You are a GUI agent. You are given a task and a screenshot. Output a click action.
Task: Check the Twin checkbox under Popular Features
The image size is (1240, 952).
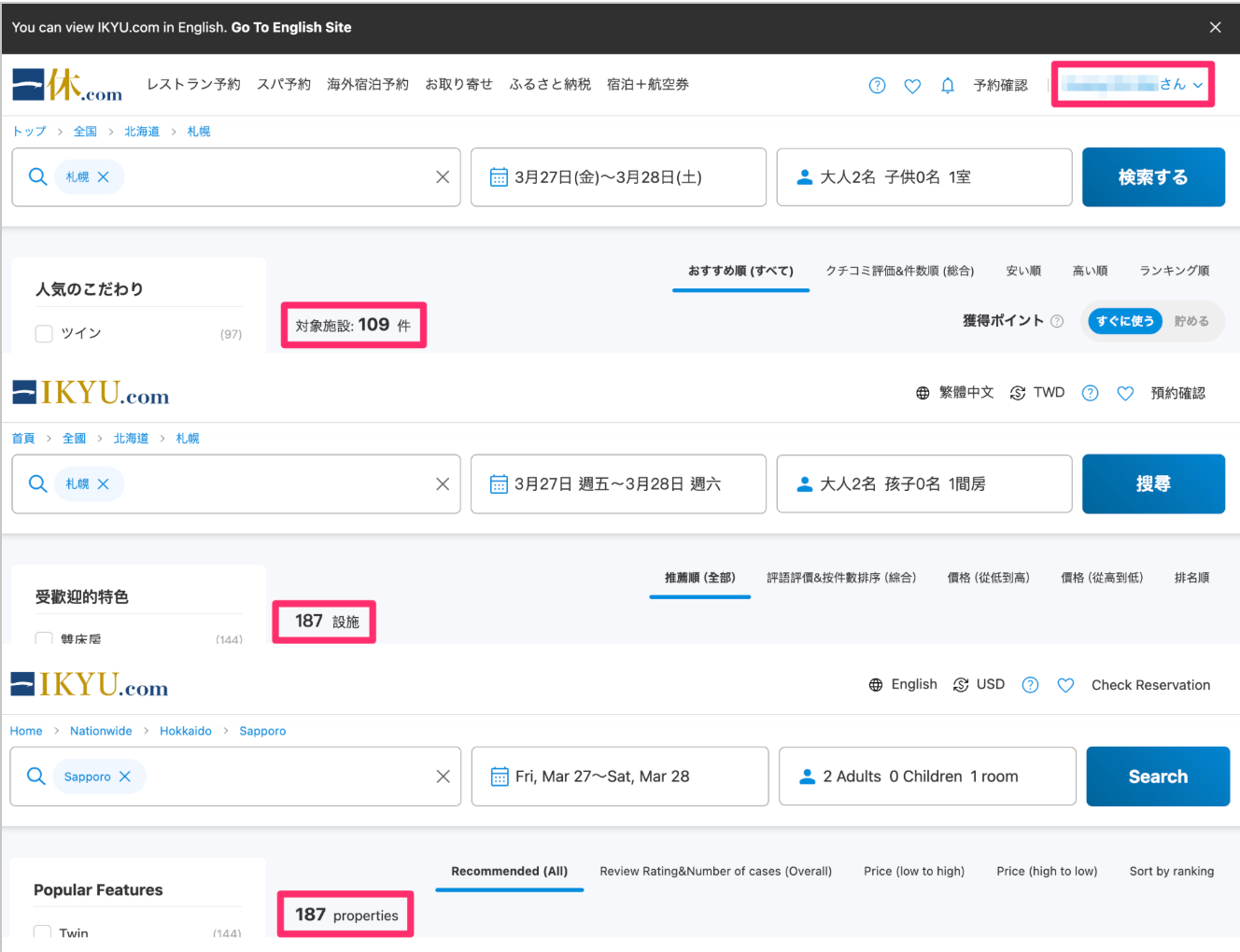42,932
